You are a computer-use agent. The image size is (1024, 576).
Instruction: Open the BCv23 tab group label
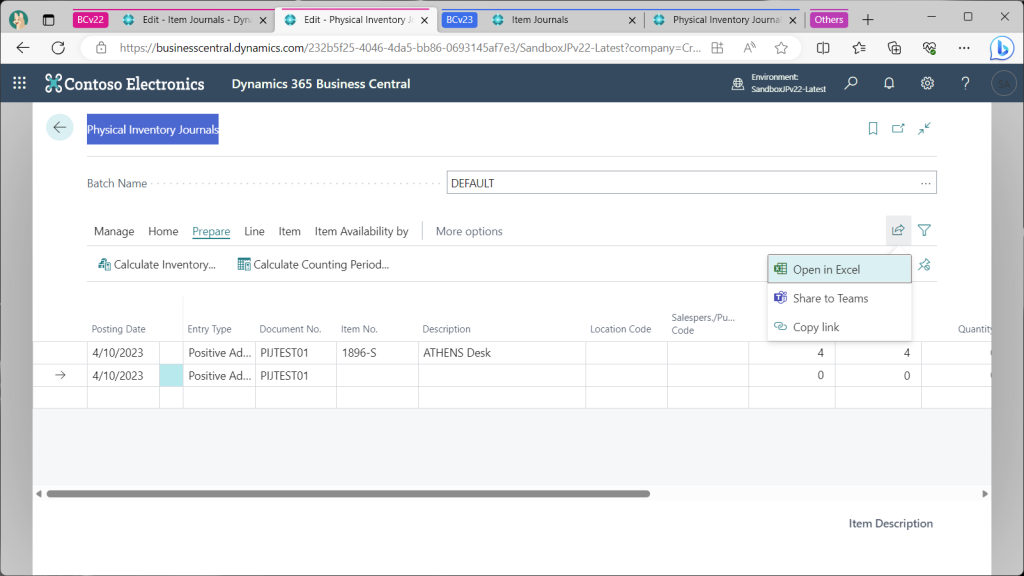[459, 20]
